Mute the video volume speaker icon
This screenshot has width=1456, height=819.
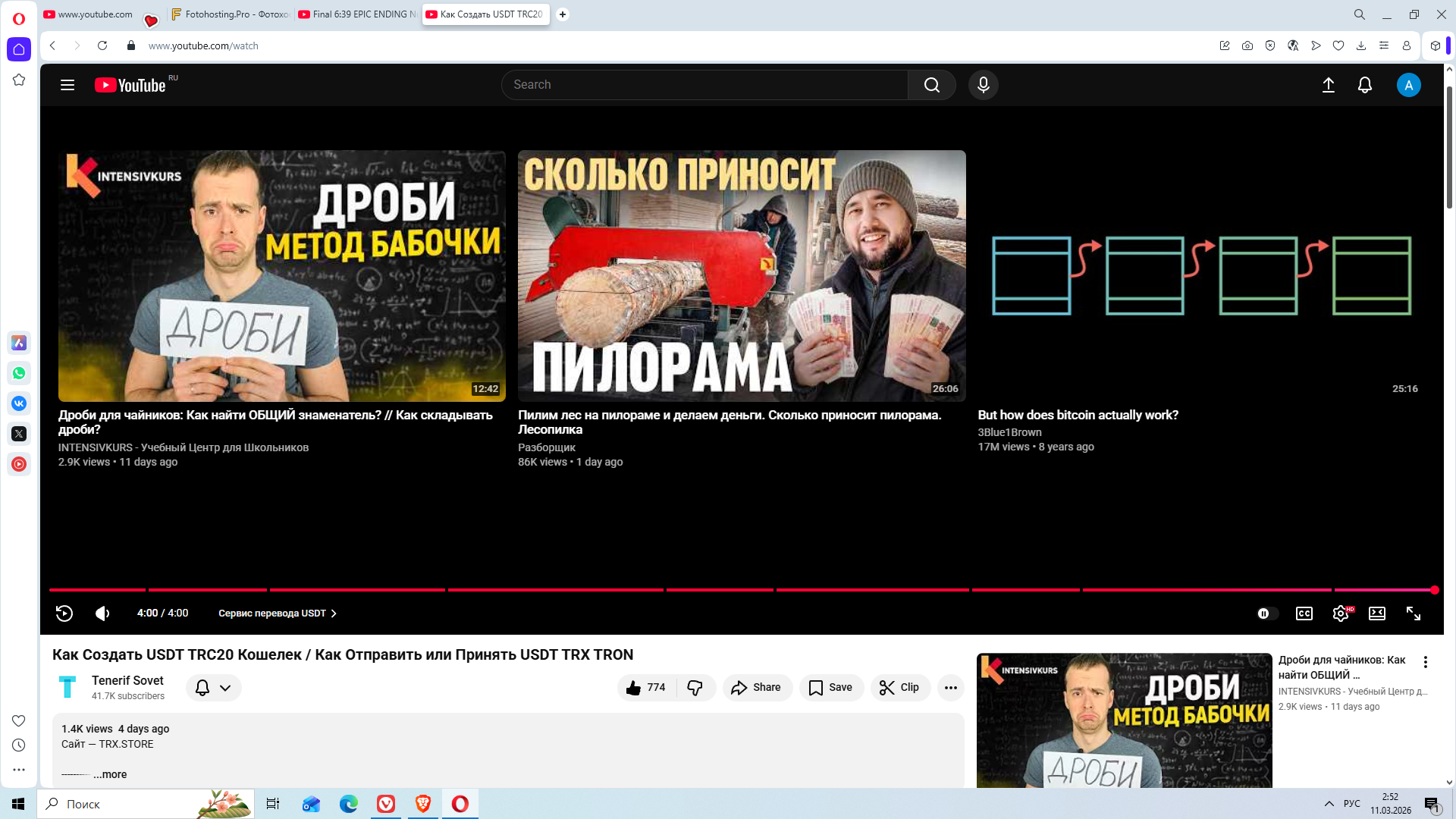coord(102,613)
